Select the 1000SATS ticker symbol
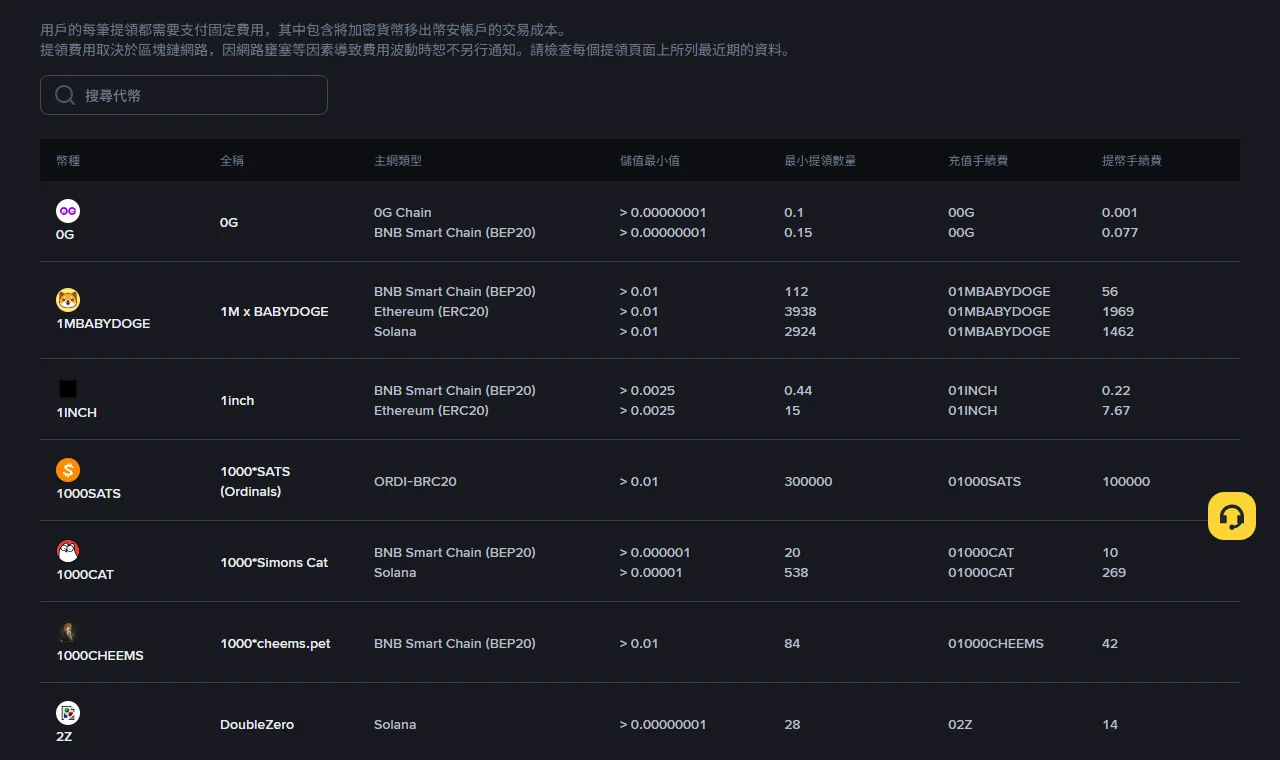Viewport: 1280px width, 760px height. pyautogui.click(x=89, y=493)
